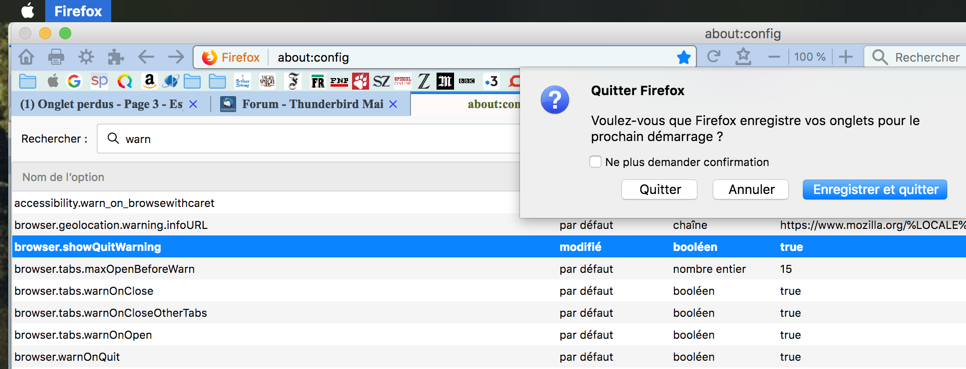Click the https://www.mozilla.org value cell

872,225
